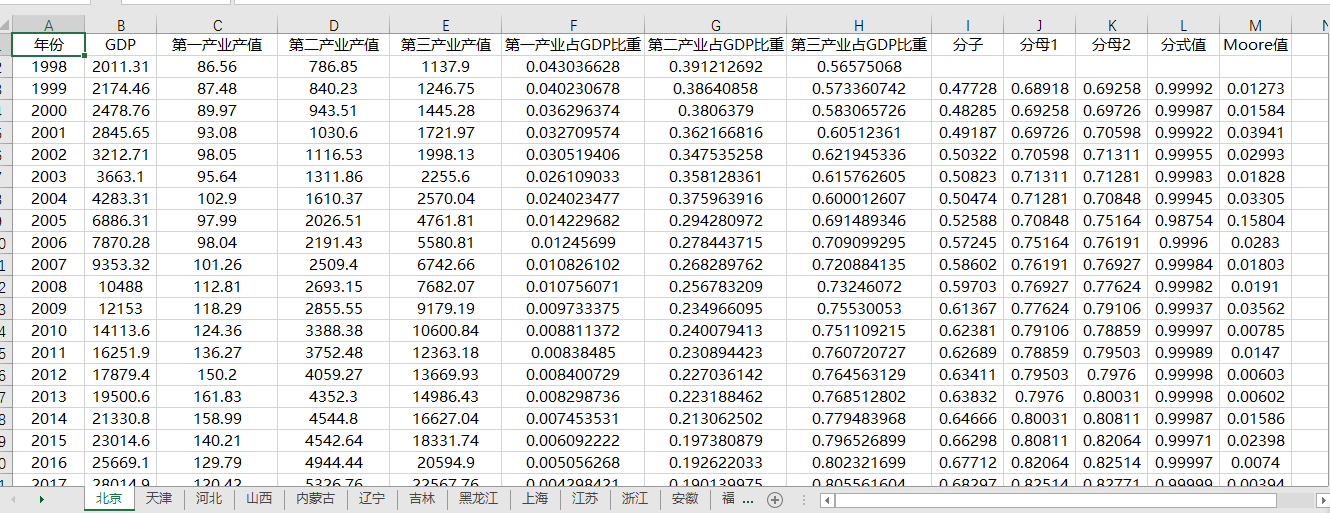This screenshot has height=513, width=1330.
Task: Select the year cell 1998
Action: pyautogui.click(x=49, y=66)
